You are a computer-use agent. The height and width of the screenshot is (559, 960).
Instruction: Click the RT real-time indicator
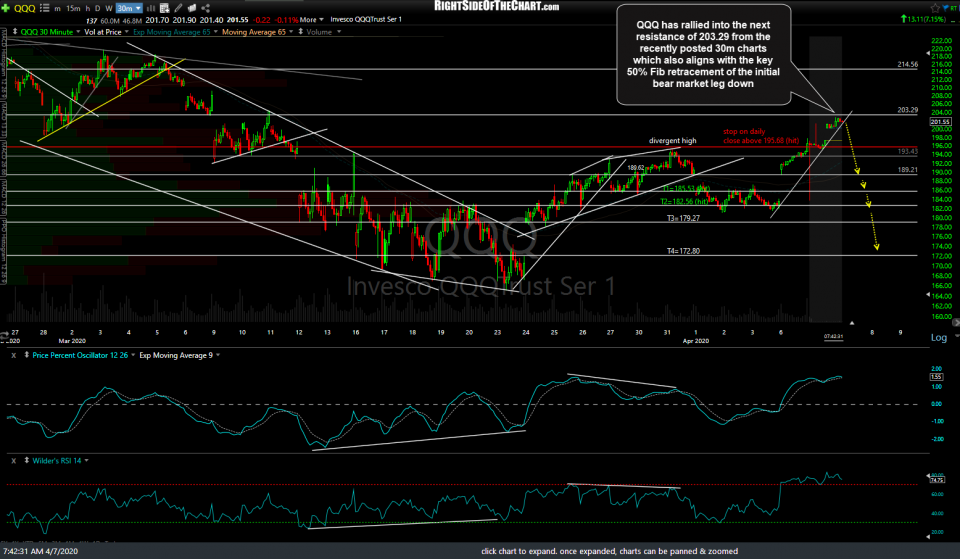[x=954, y=8]
